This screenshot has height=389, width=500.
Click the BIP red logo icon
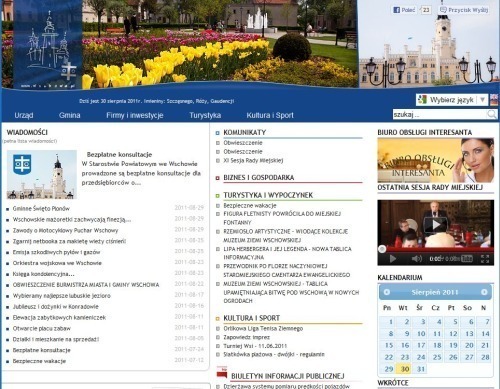[222, 372]
